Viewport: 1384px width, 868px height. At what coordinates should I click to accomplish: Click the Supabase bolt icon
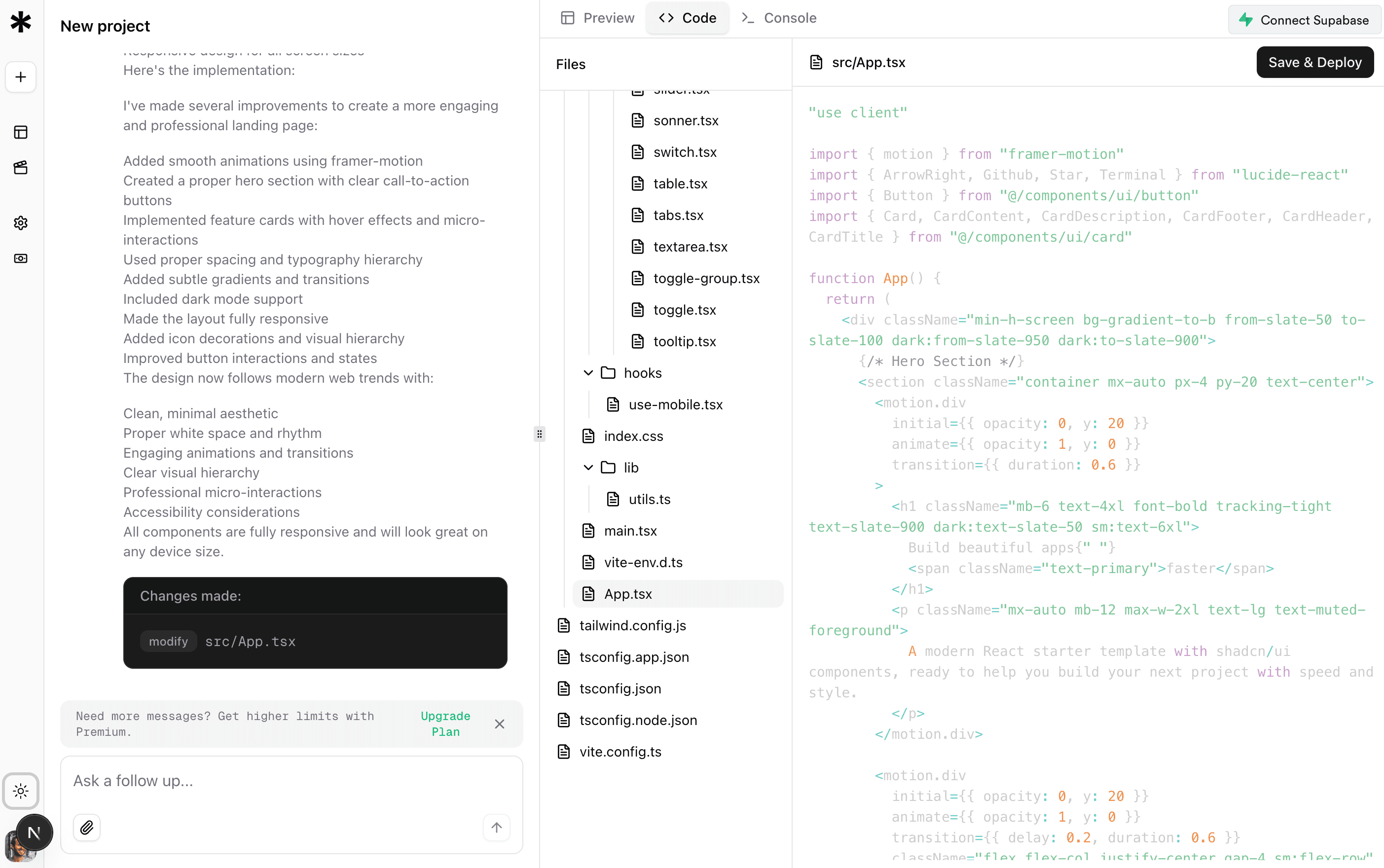(x=1245, y=20)
